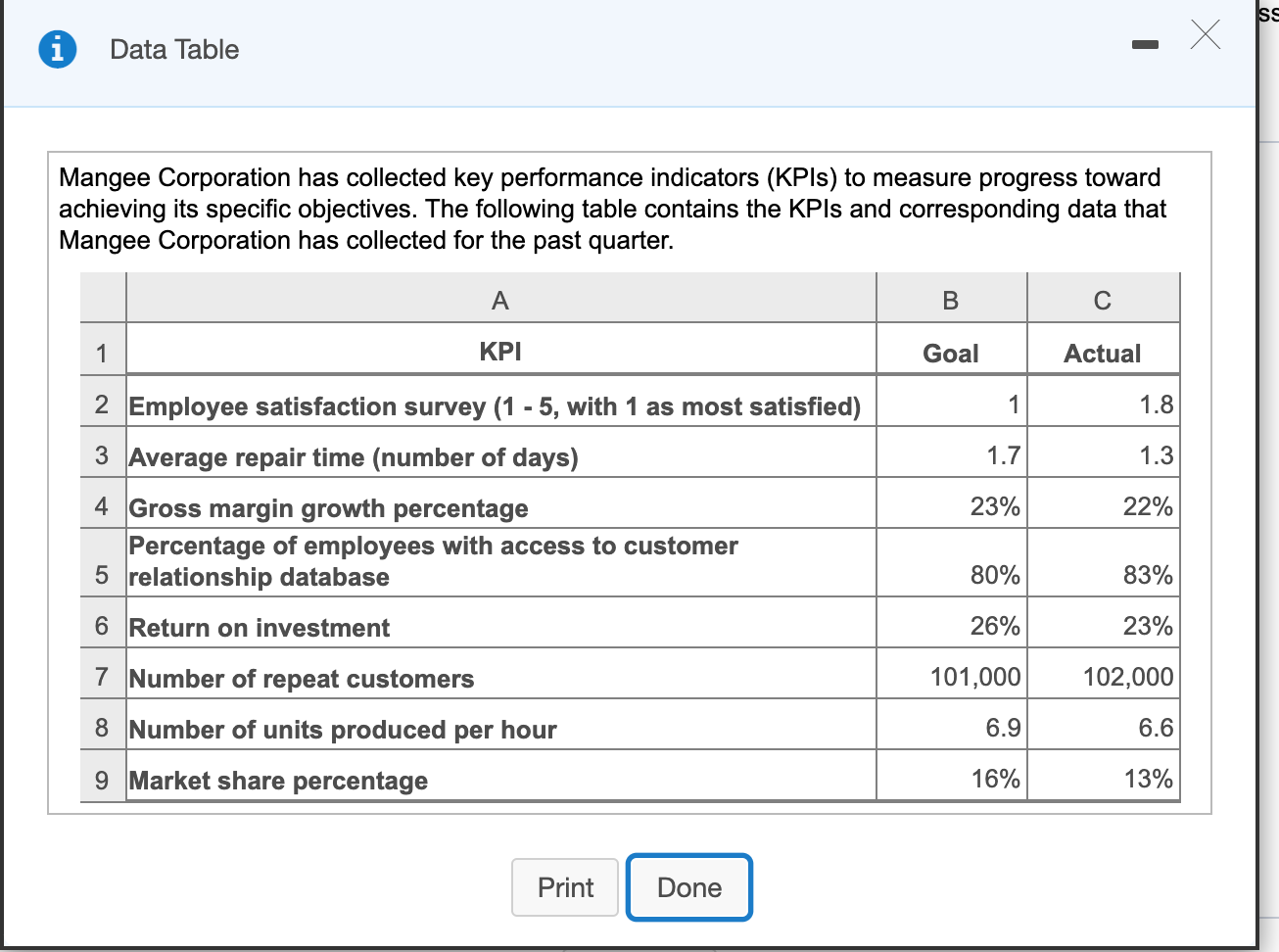Click the blue info icon
1279x952 pixels.
pos(57,48)
